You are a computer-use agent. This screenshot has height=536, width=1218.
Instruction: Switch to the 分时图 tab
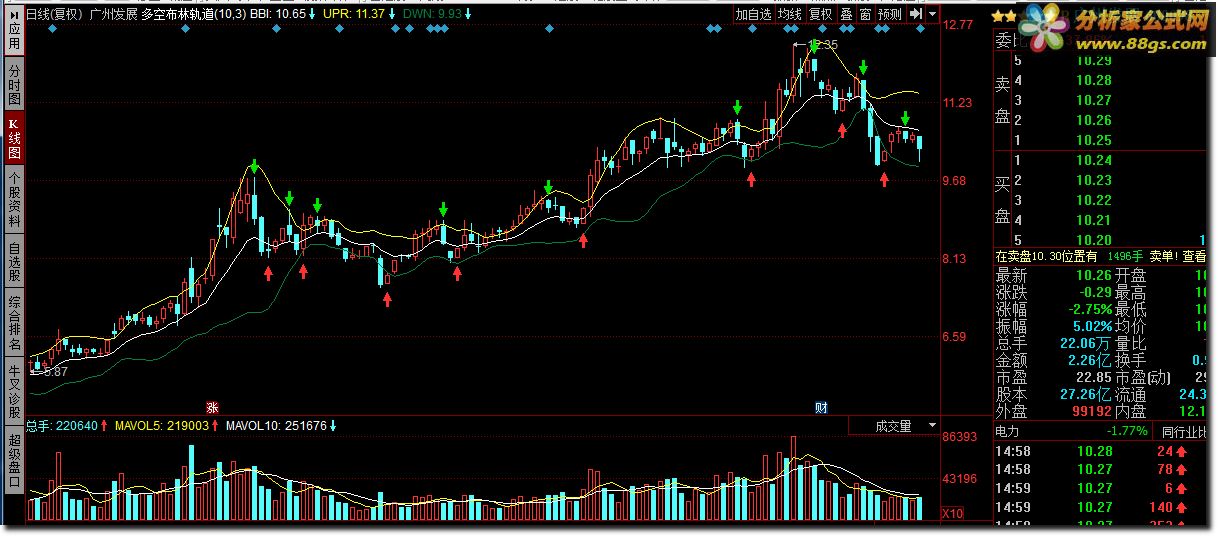pyautogui.click(x=14, y=85)
